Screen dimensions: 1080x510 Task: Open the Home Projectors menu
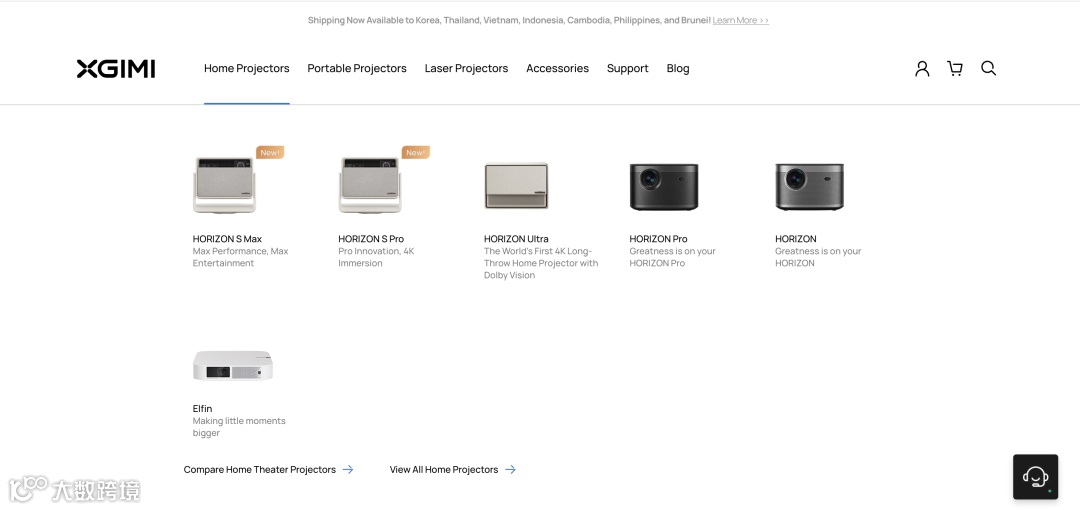[247, 68]
